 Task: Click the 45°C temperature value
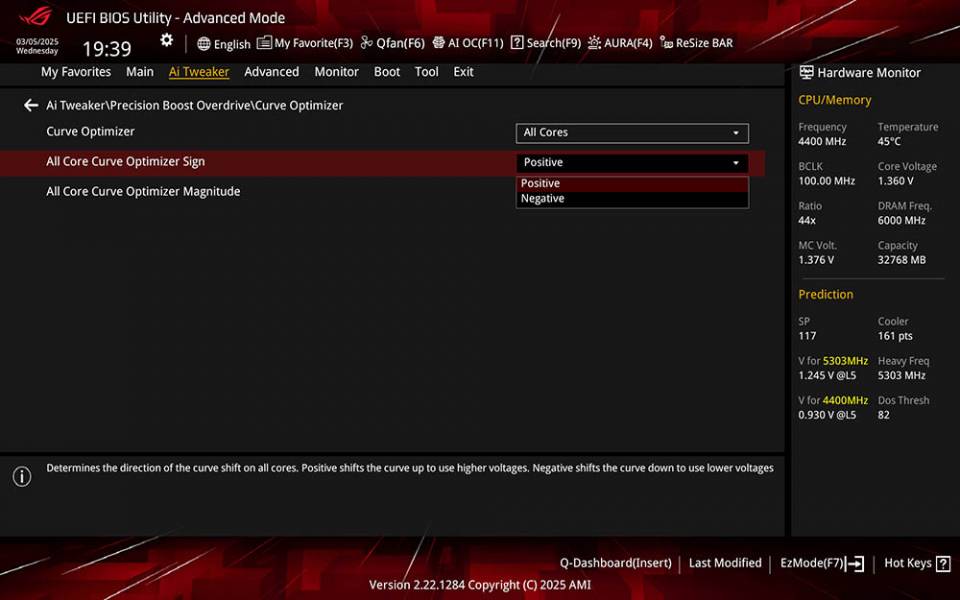889,141
